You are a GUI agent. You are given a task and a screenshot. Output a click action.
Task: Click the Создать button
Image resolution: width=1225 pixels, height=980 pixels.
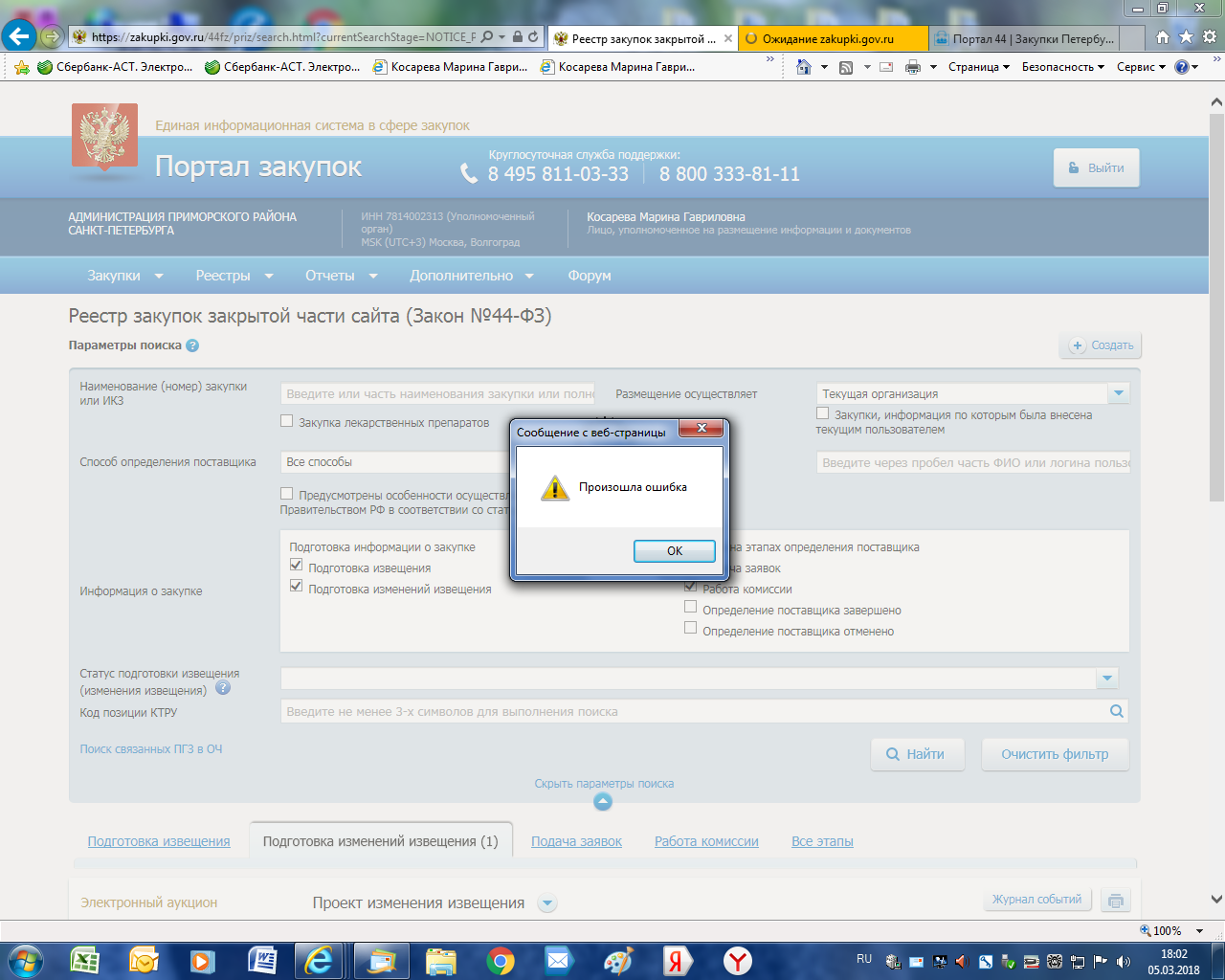(x=1101, y=345)
